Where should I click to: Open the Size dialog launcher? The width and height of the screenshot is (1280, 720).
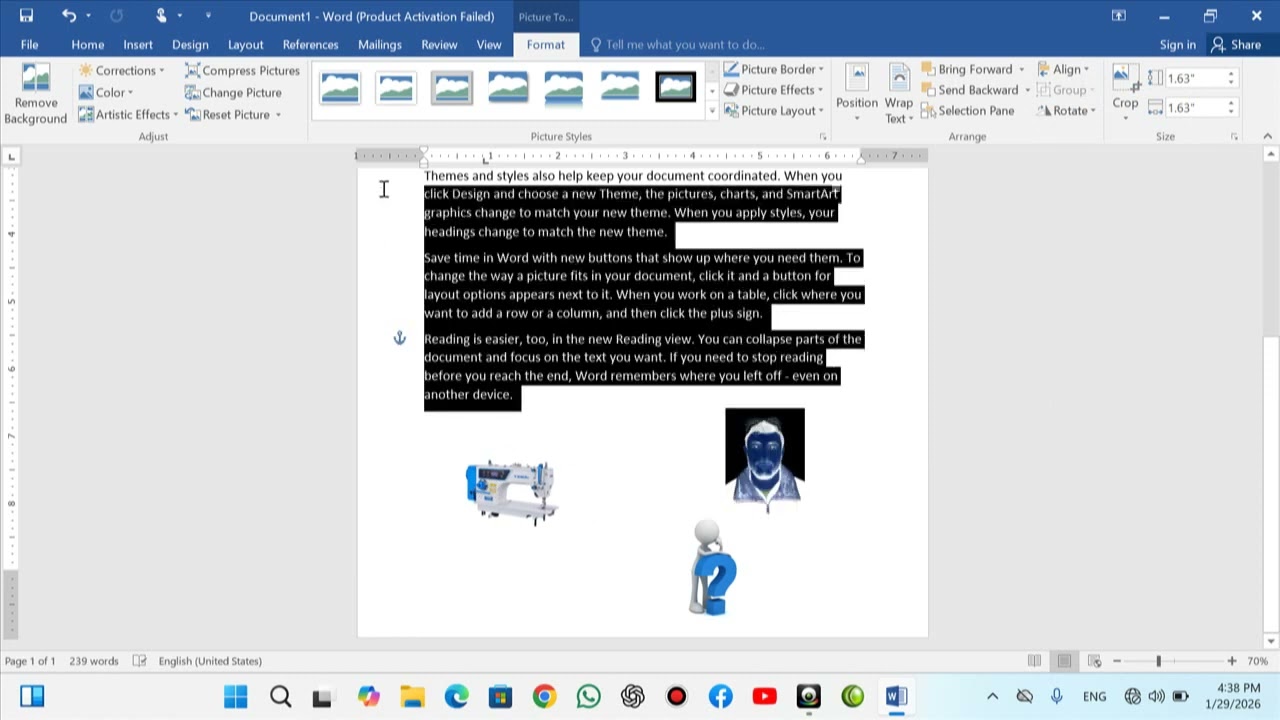point(1234,136)
